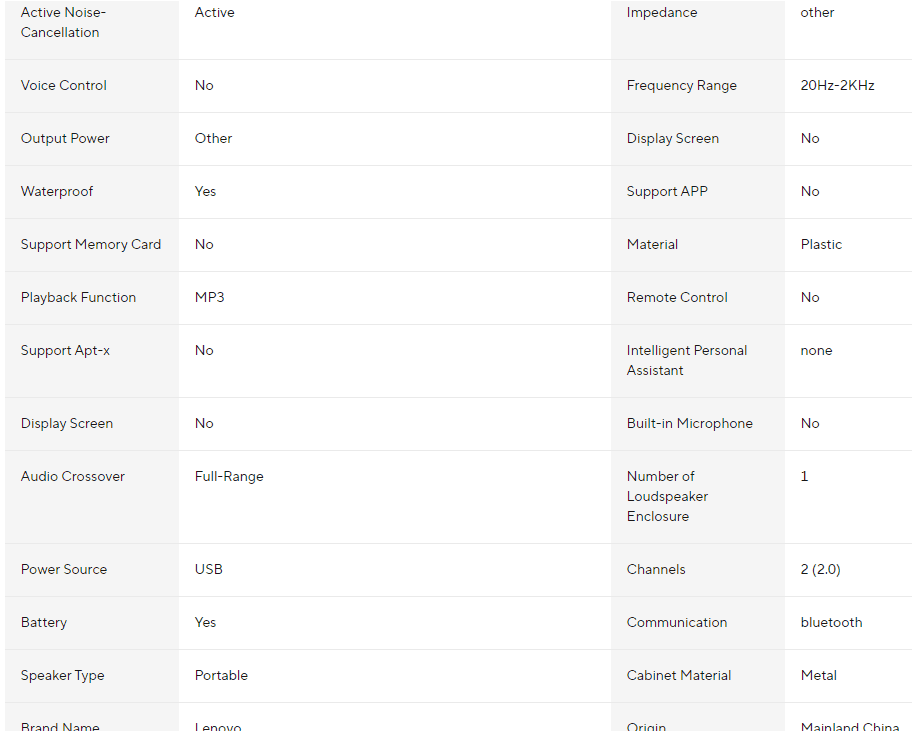Click the Cabinet Material value Metal
This screenshot has width=912, height=731.
coord(818,675)
